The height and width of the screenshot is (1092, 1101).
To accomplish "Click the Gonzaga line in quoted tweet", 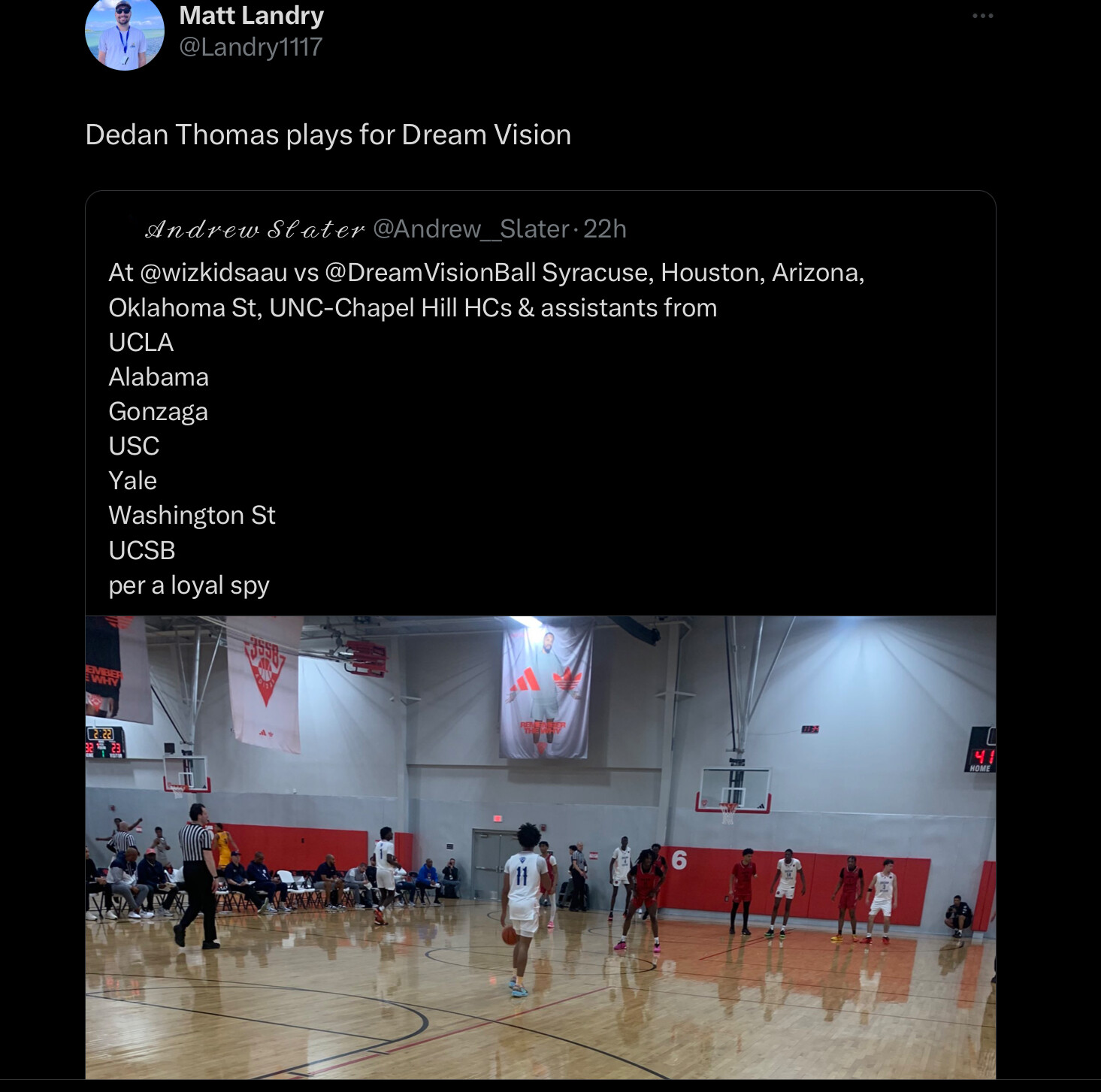I will click(158, 411).
